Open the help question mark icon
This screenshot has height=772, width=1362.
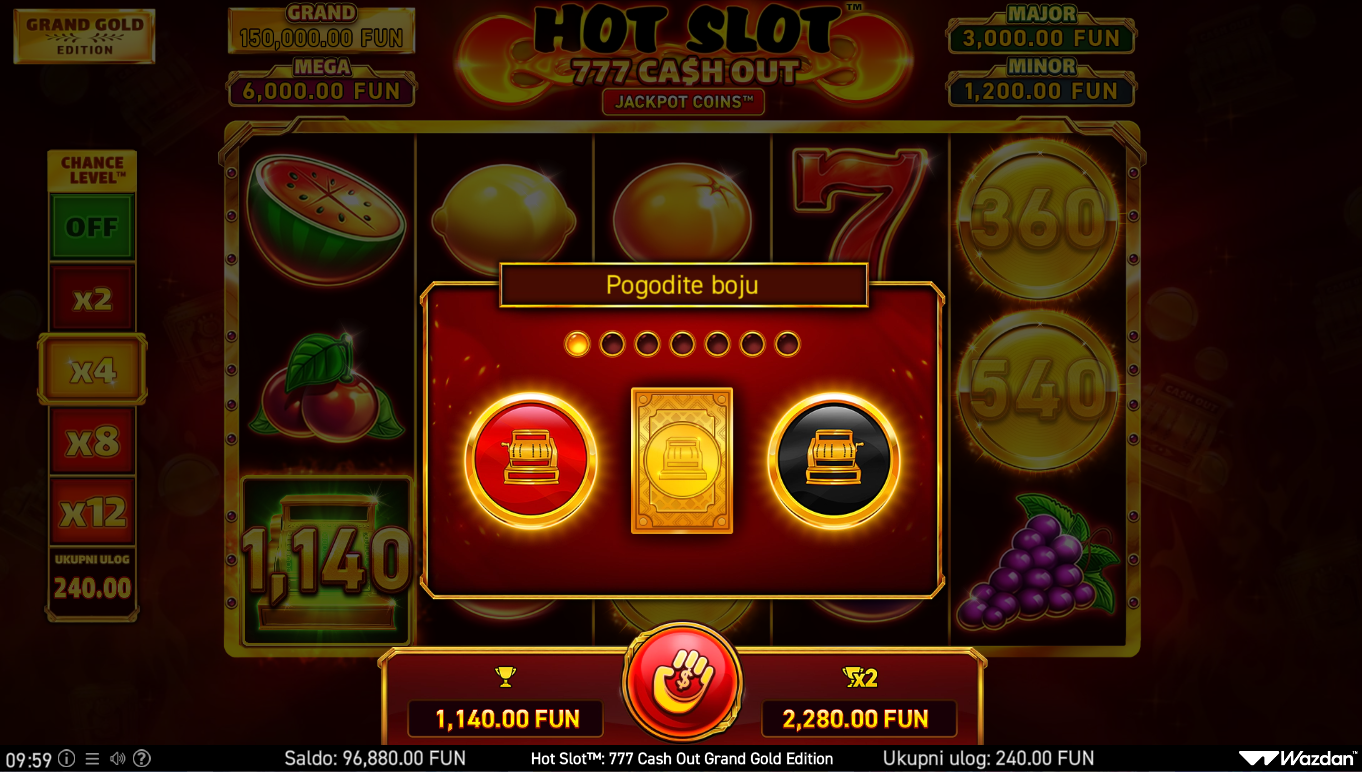coord(142,759)
